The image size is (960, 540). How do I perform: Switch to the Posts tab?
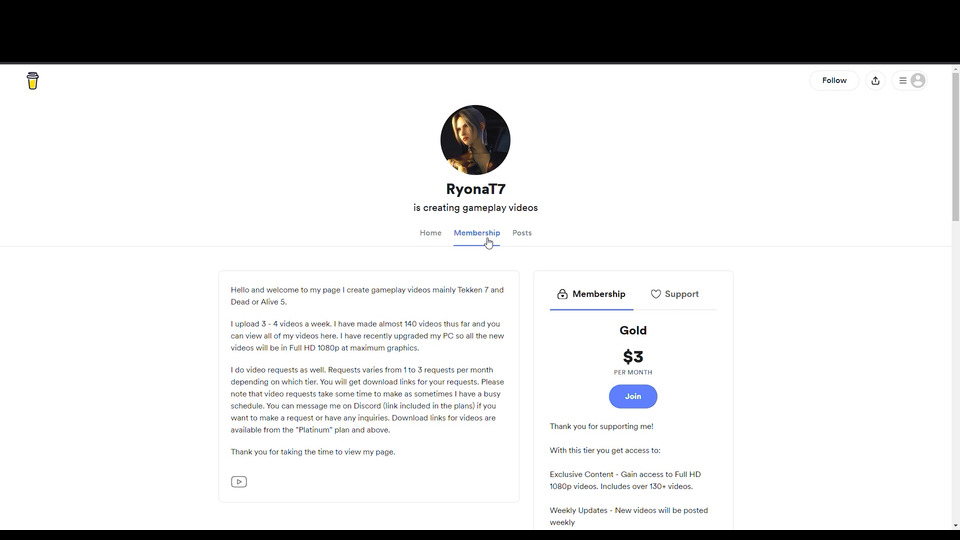tap(522, 233)
